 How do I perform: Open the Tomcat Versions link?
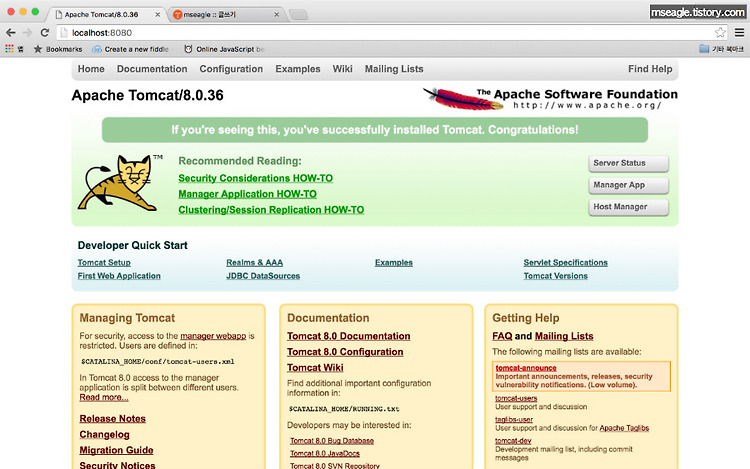coord(555,276)
